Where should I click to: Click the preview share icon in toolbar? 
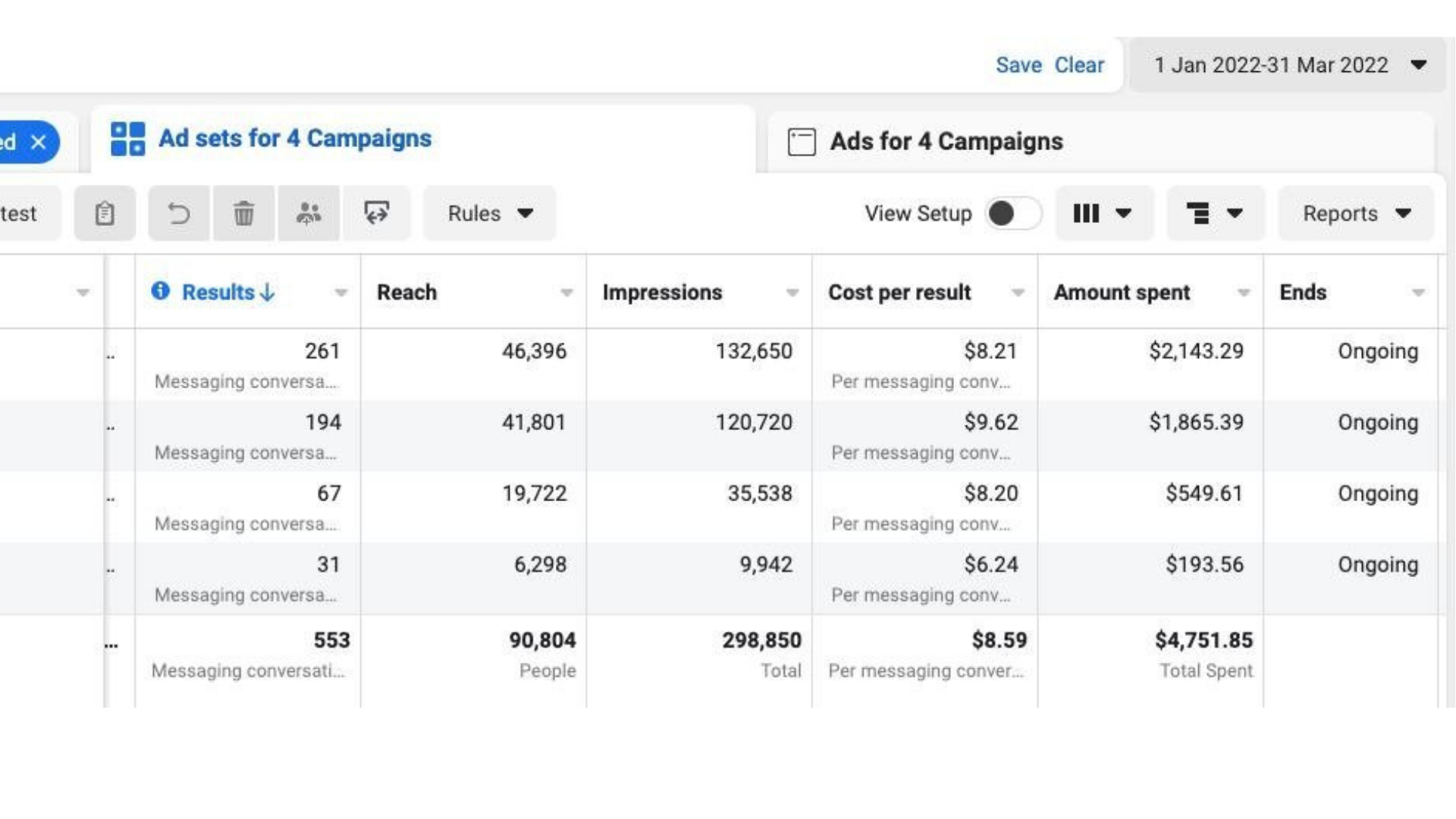tap(376, 214)
